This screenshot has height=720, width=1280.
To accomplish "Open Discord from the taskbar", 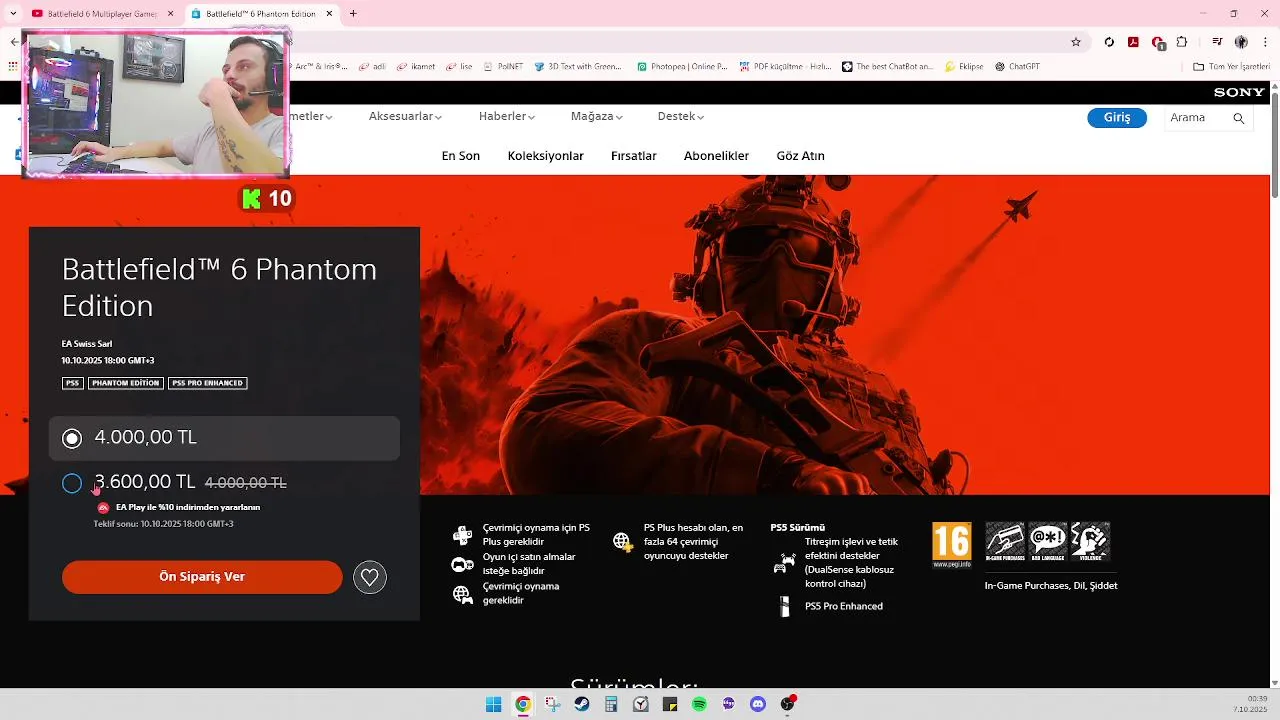I will click(x=758, y=704).
